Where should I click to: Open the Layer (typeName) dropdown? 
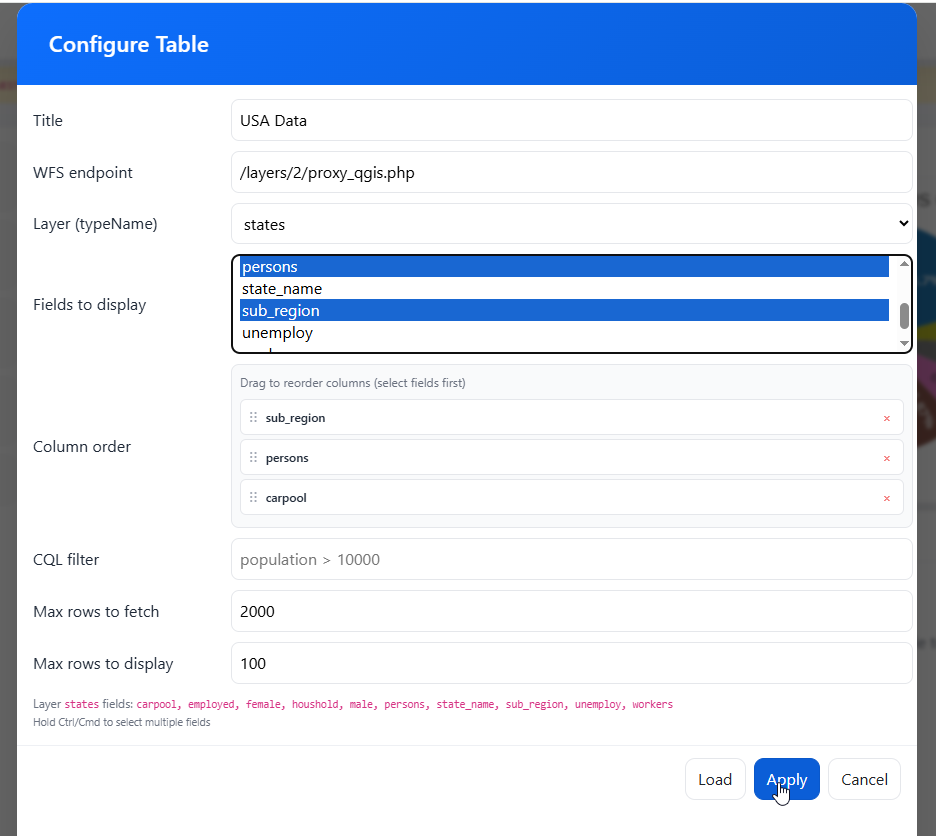point(571,224)
